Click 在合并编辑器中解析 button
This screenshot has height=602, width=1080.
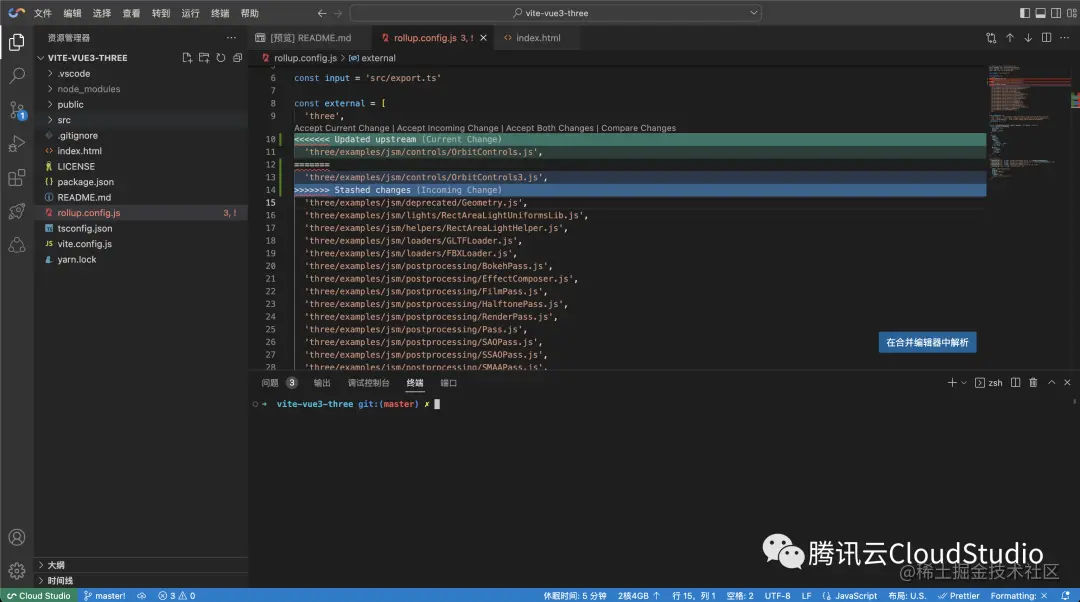(x=927, y=342)
